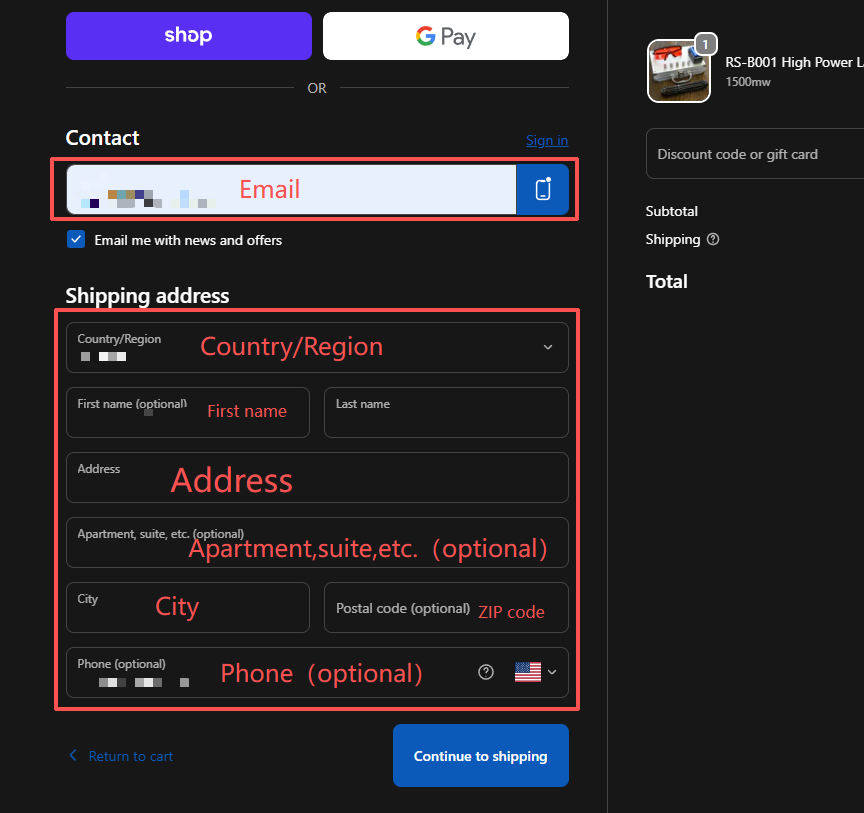Click the phone help question mark icon
This screenshot has width=864, height=813.
pyautogui.click(x=486, y=672)
